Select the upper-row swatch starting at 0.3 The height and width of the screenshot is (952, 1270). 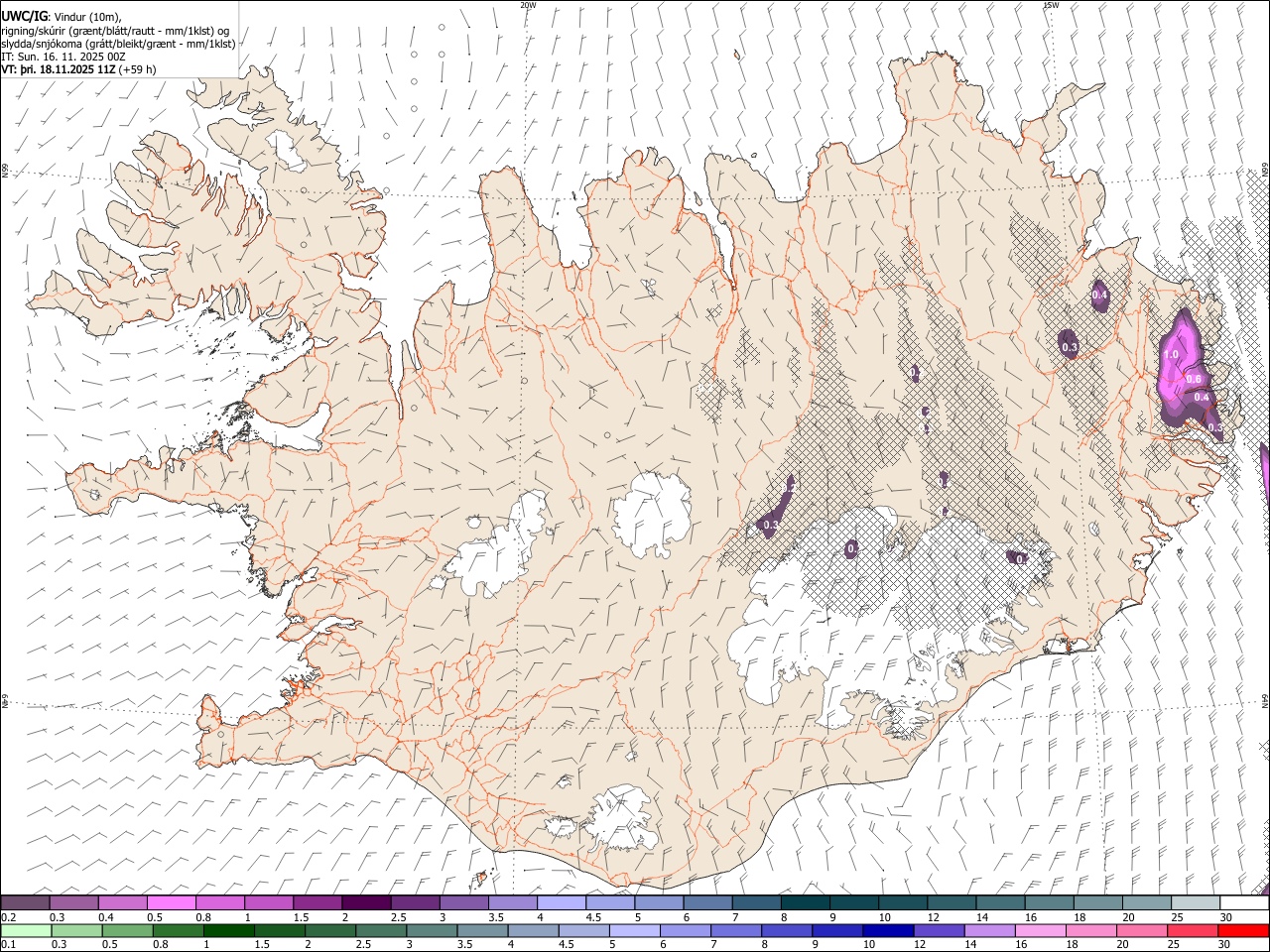pos(73,902)
